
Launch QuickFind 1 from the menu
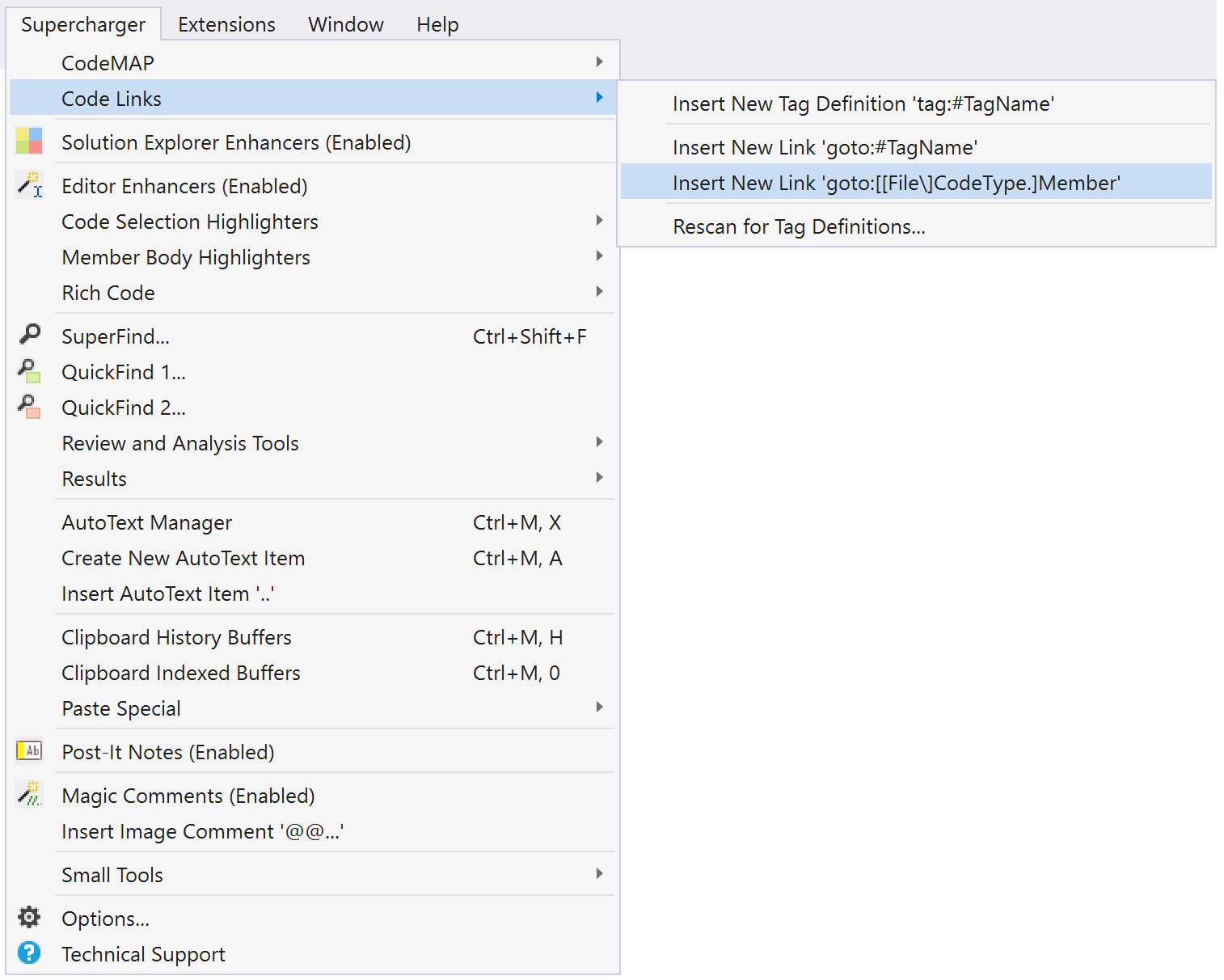pyautogui.click(x=312, y=372)
